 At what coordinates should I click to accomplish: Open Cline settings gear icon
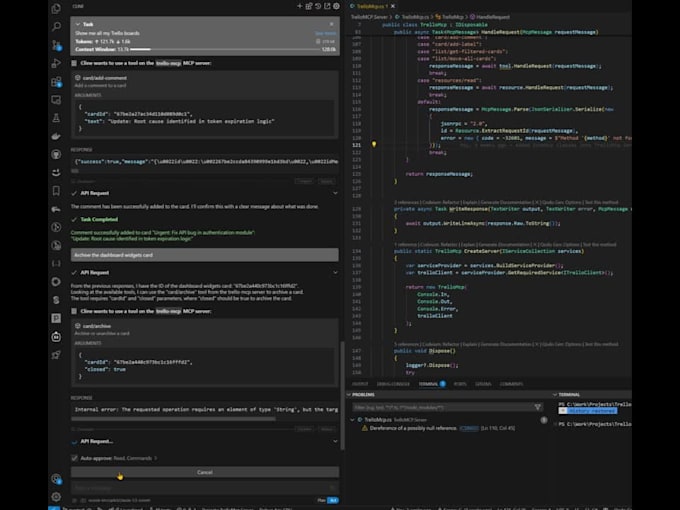point(336,6)
